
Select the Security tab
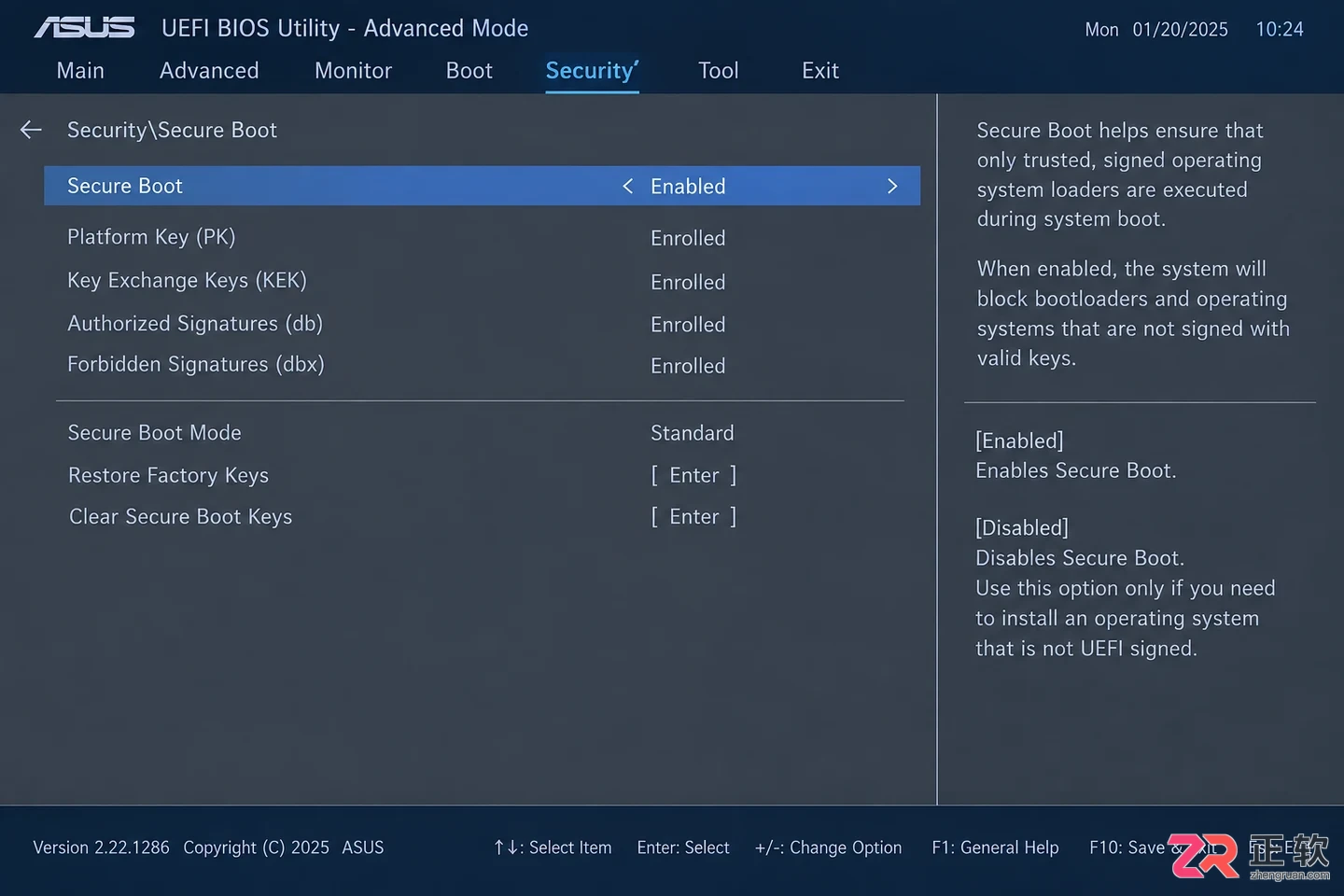(x=592, y=71)
